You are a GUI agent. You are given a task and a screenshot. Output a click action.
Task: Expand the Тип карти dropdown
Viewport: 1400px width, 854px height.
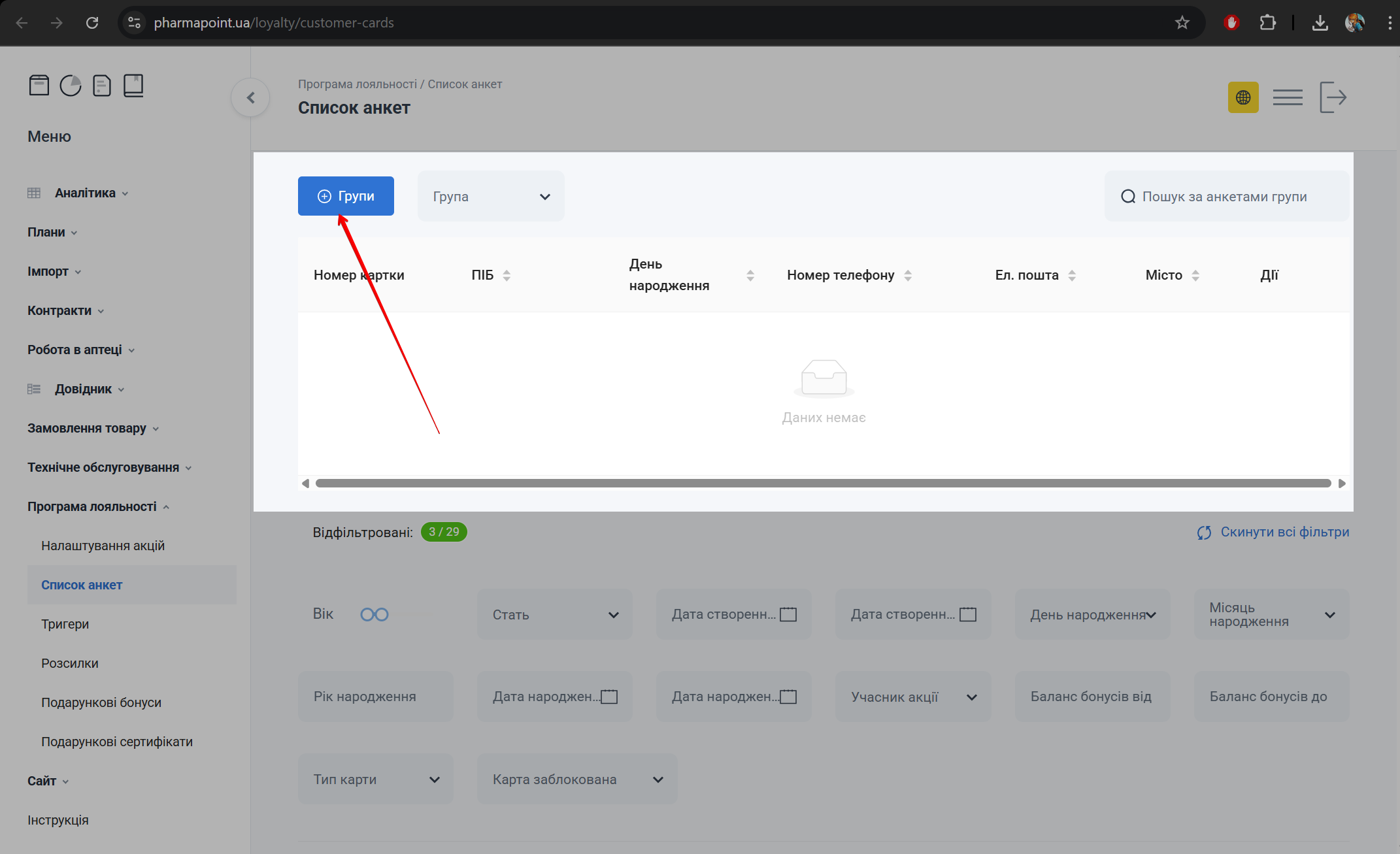pos(375,780)
